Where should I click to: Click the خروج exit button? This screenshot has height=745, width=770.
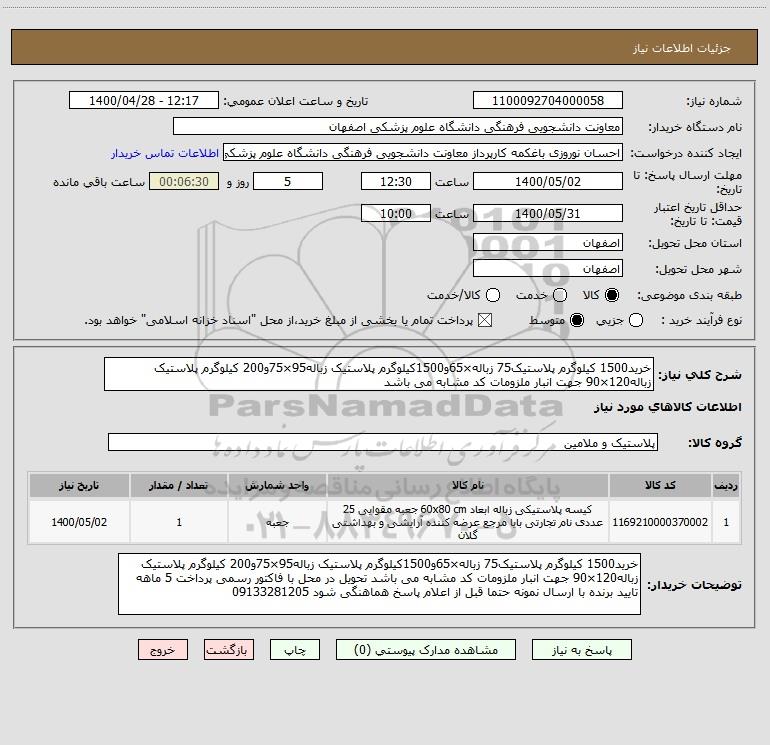(x=163, y=650)
